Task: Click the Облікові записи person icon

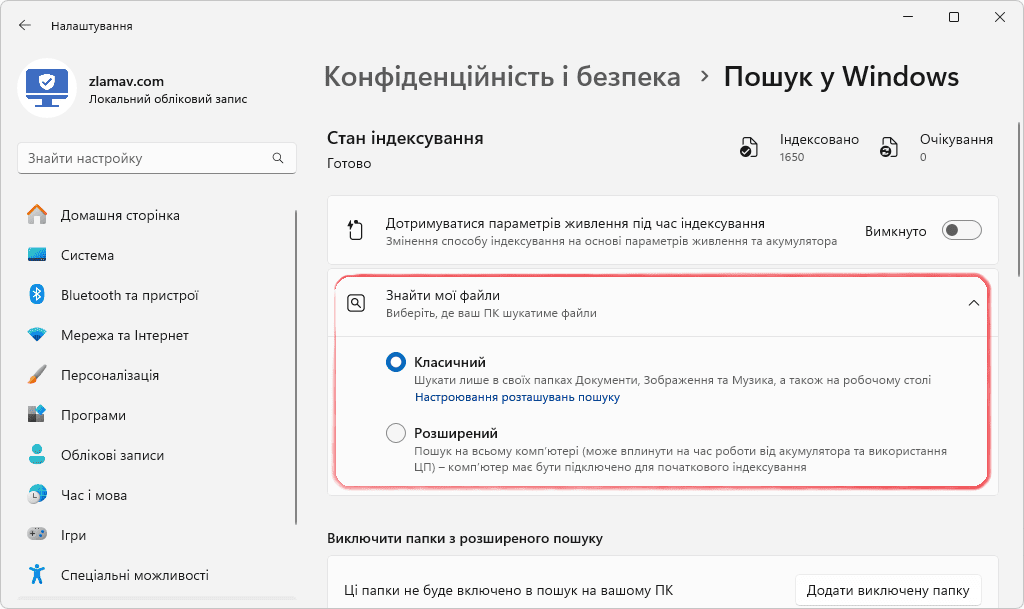Action: (37, 454)
